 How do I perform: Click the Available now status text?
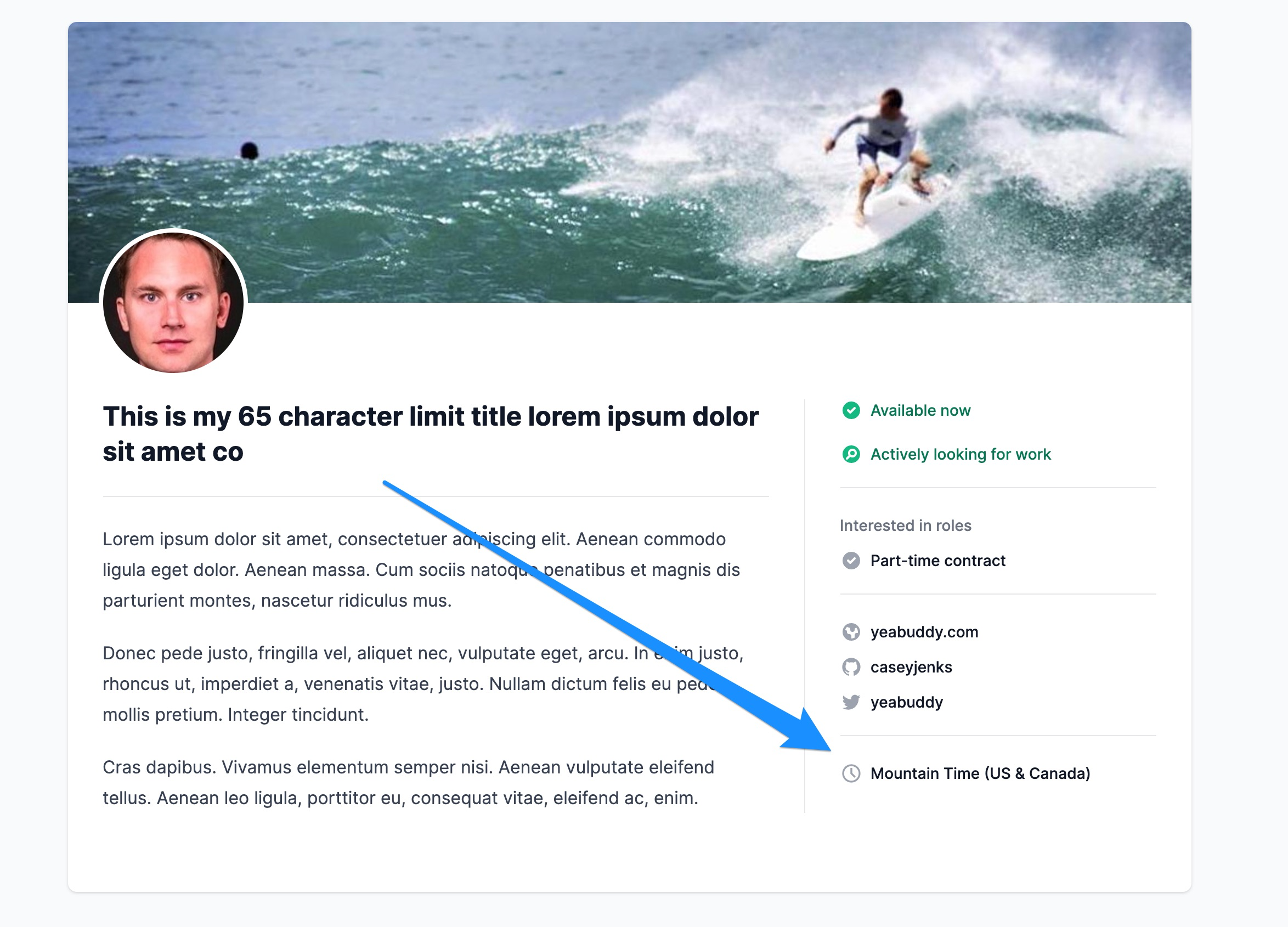click(x=920, y=410)
